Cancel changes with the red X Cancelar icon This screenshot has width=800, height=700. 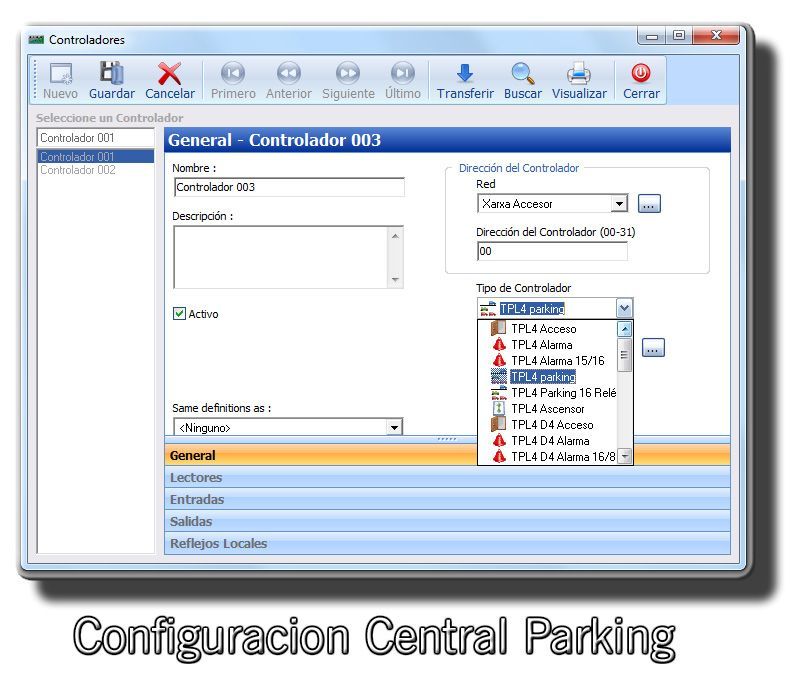click(x=169, y=74)
